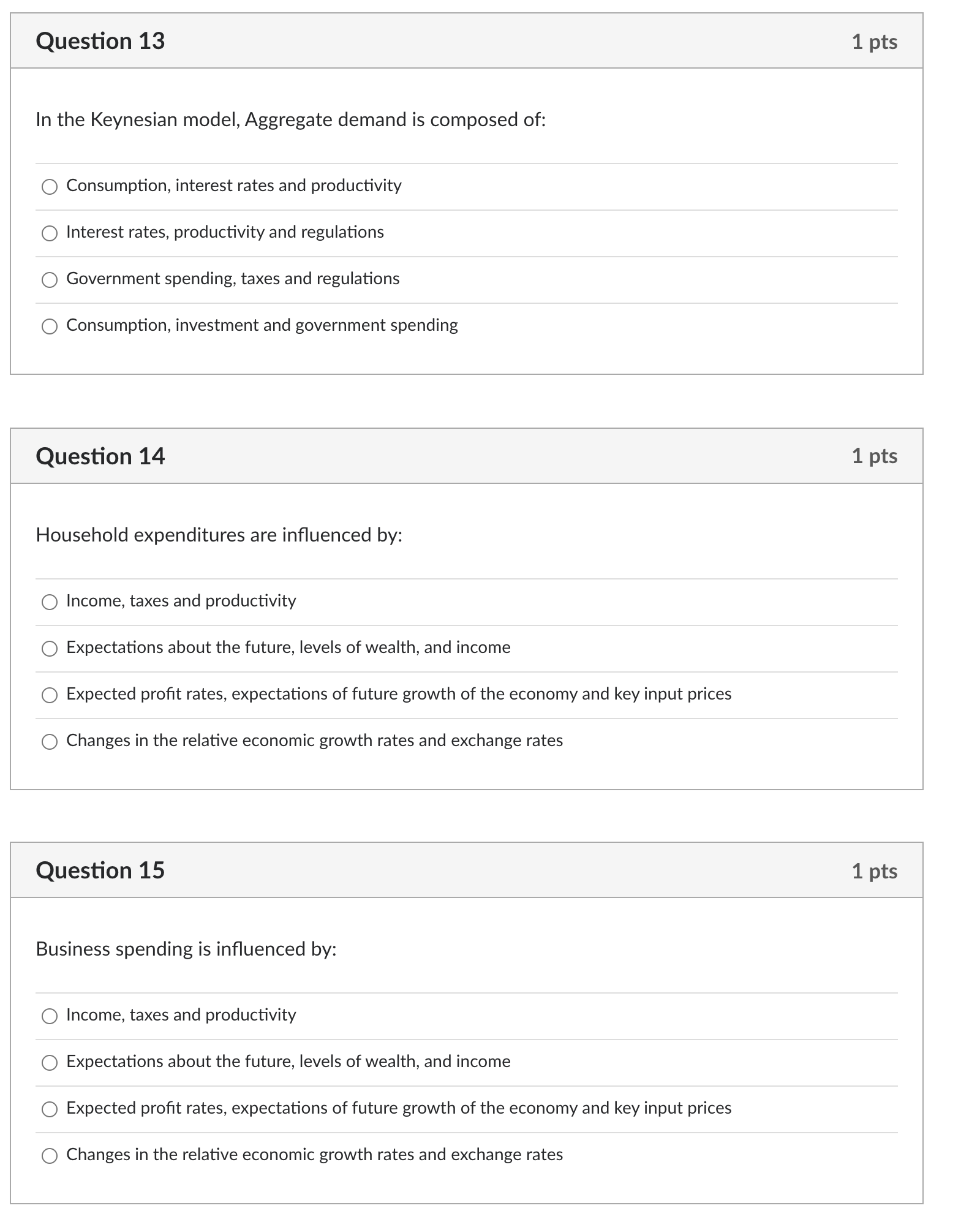Select 'Expectations about the future' answer in Question 15
Image resolution: width=980 pixels, height=1219 pixels.
[x=50, y=1063]
